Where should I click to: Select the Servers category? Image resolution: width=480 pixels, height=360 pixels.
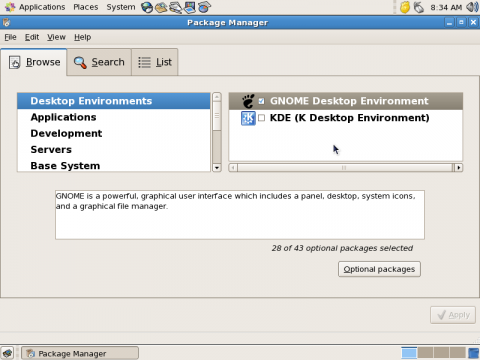114,150
